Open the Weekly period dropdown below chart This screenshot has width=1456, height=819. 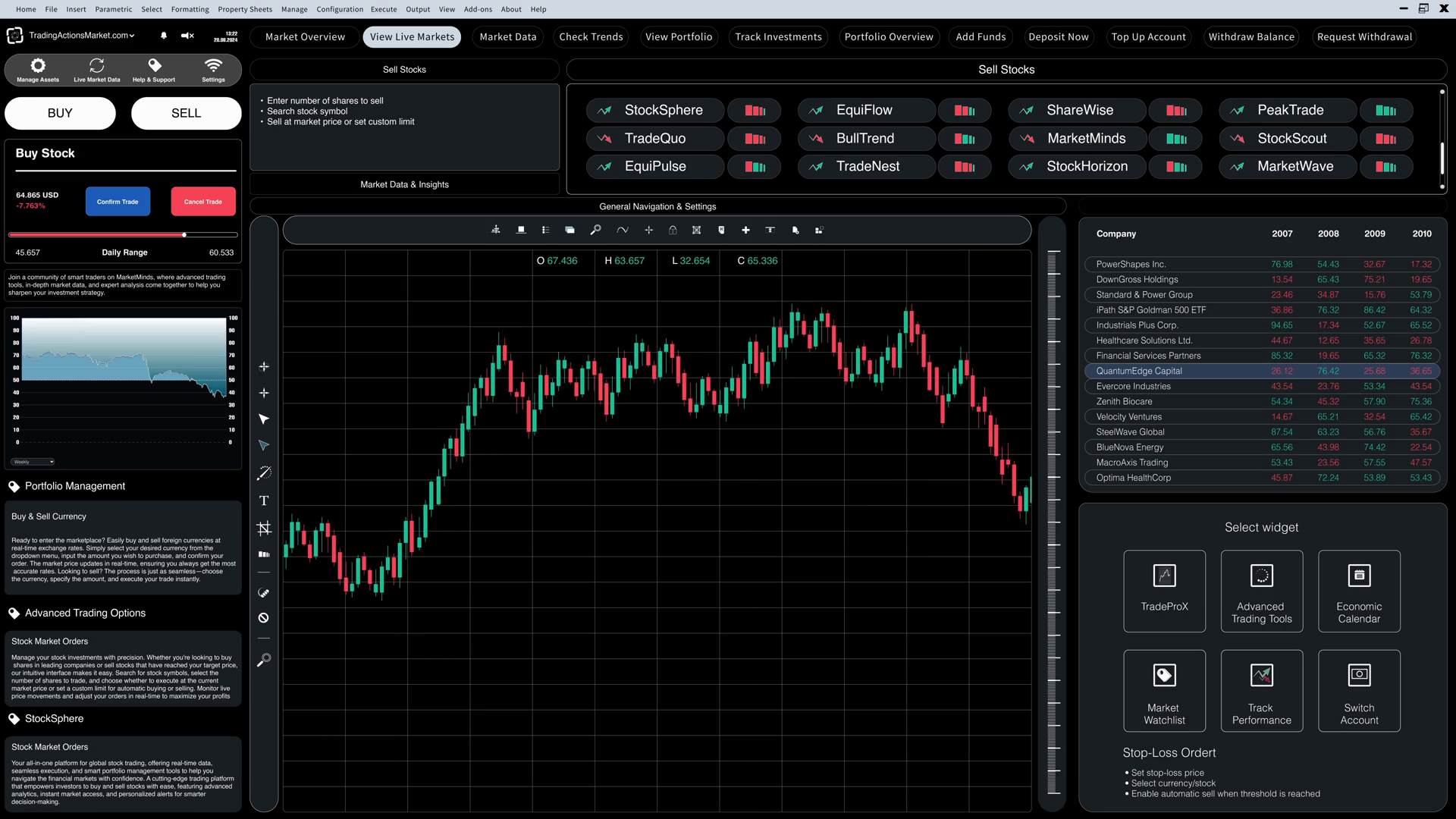click(x=33, y=462)
